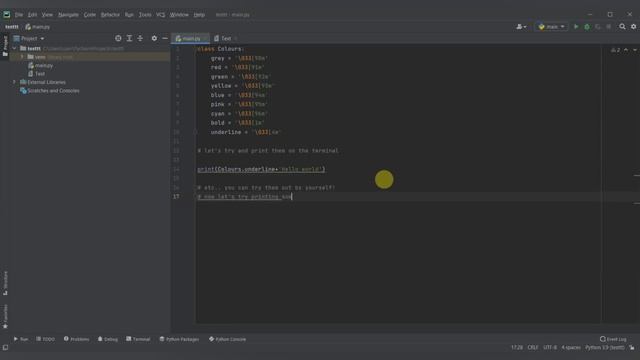Open the Edit menu
640x360 pixels.
pos(32,15)
